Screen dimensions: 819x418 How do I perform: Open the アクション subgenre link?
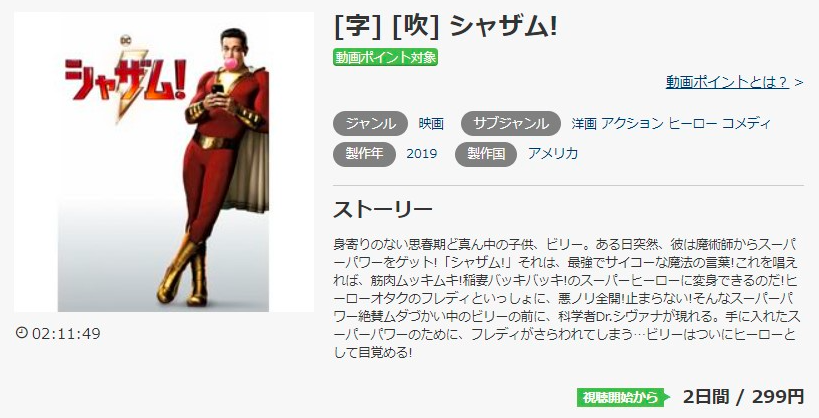632,124
